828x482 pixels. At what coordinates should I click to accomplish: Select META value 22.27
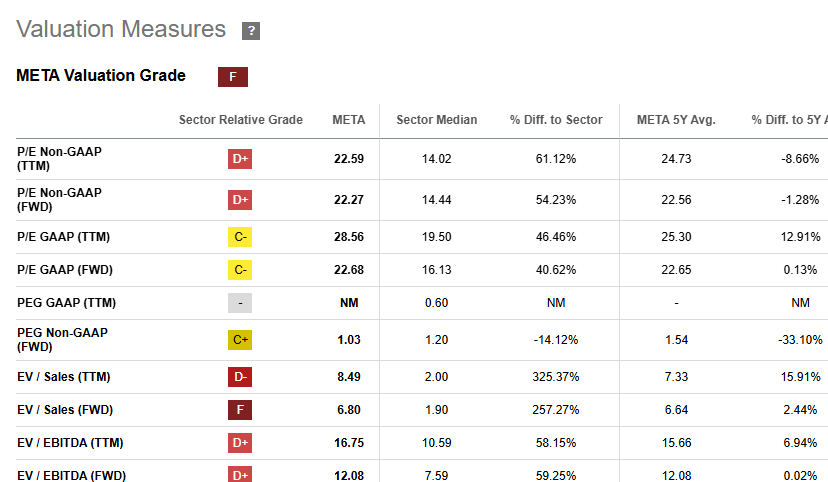click(x=349, y=200)
